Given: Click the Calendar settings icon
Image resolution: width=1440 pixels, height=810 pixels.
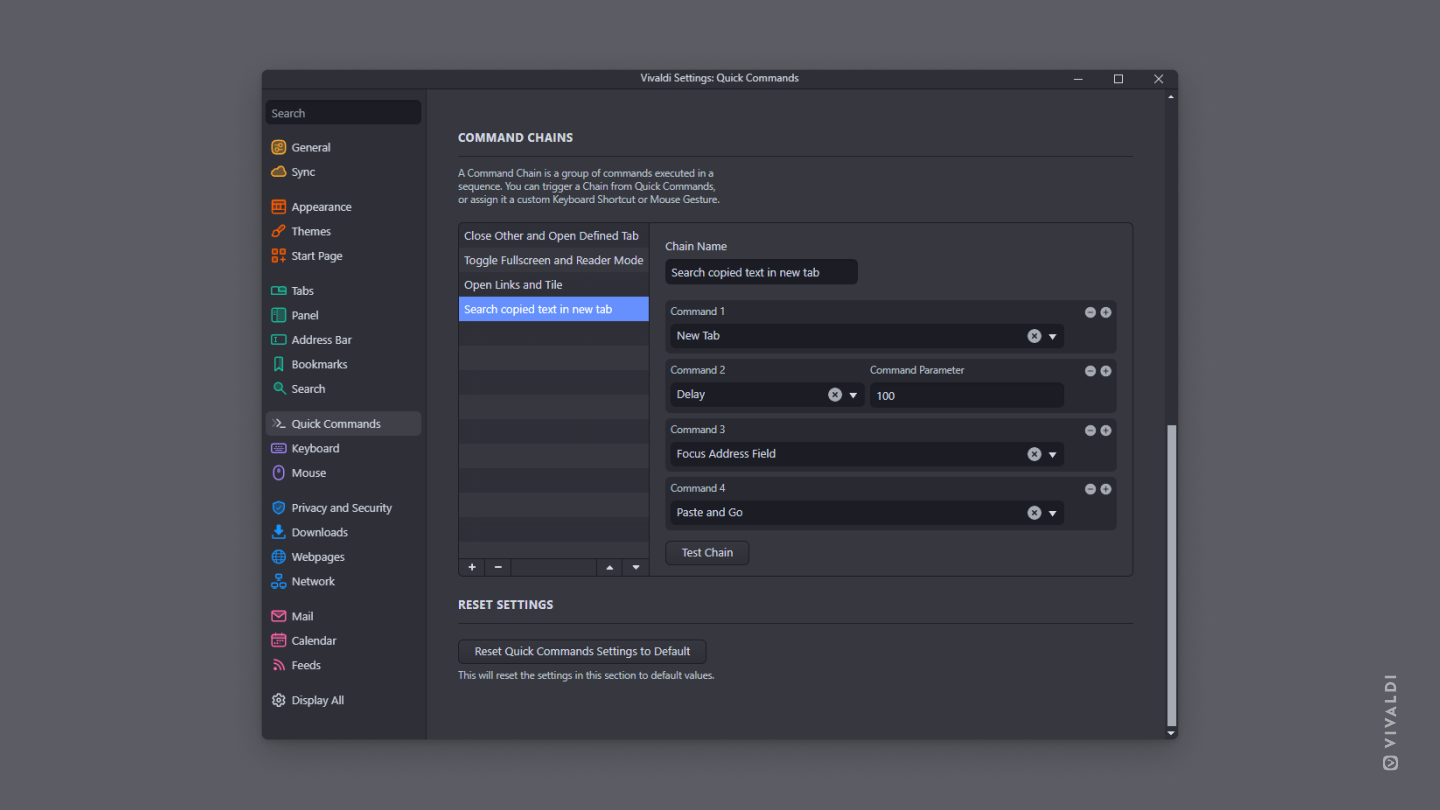Looking at the screenshot, I should point(279,641).
